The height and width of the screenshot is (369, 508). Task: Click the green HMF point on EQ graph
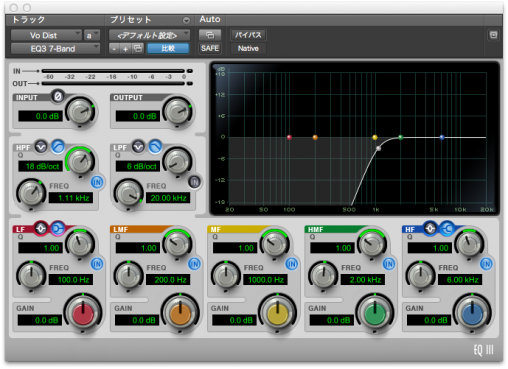click(x=401, y=137)
